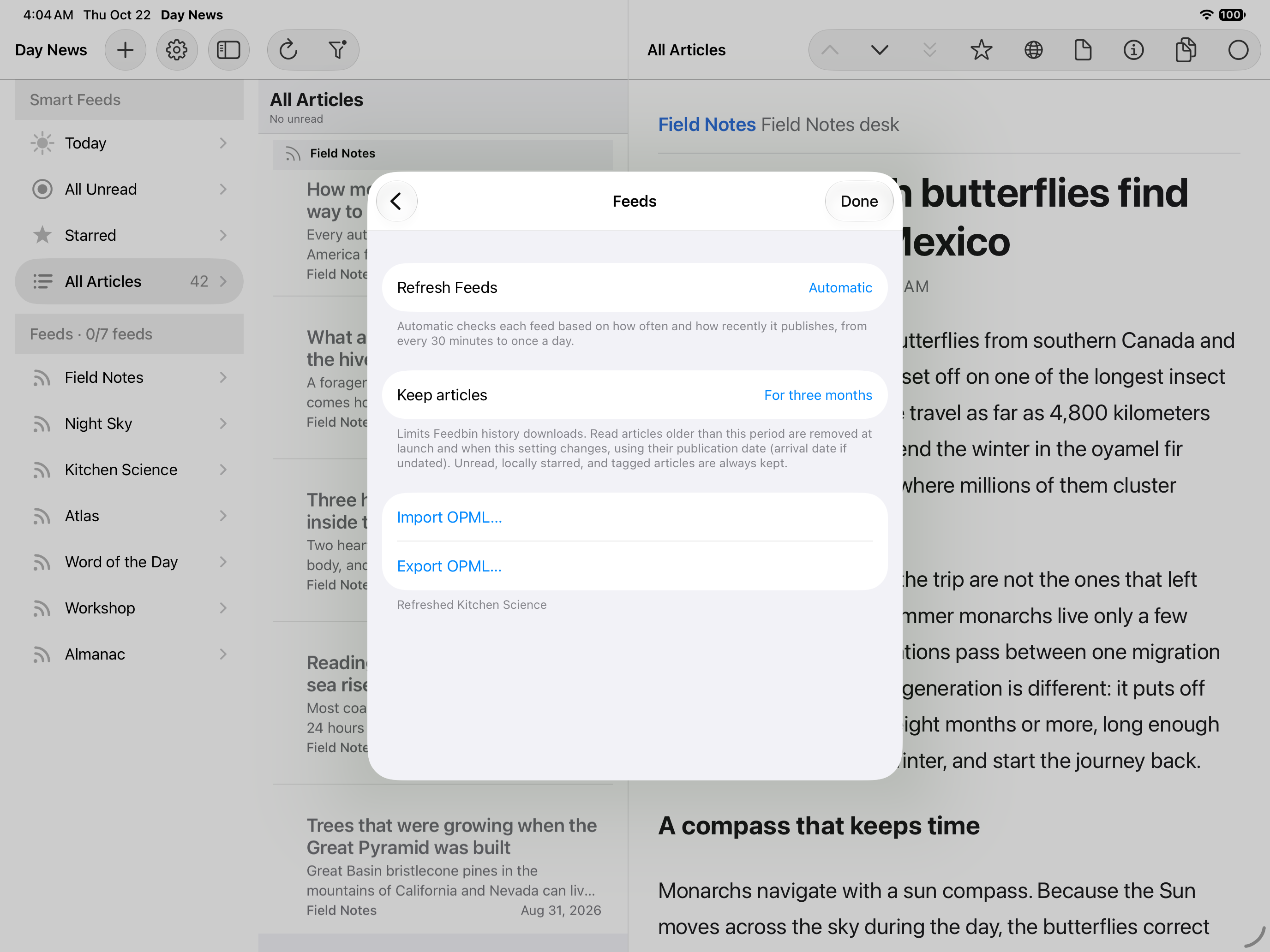Click Refreshed Kitchen Science status text
The width and height of the screenshot is (1270, 952).
click(x=471, y=605)
